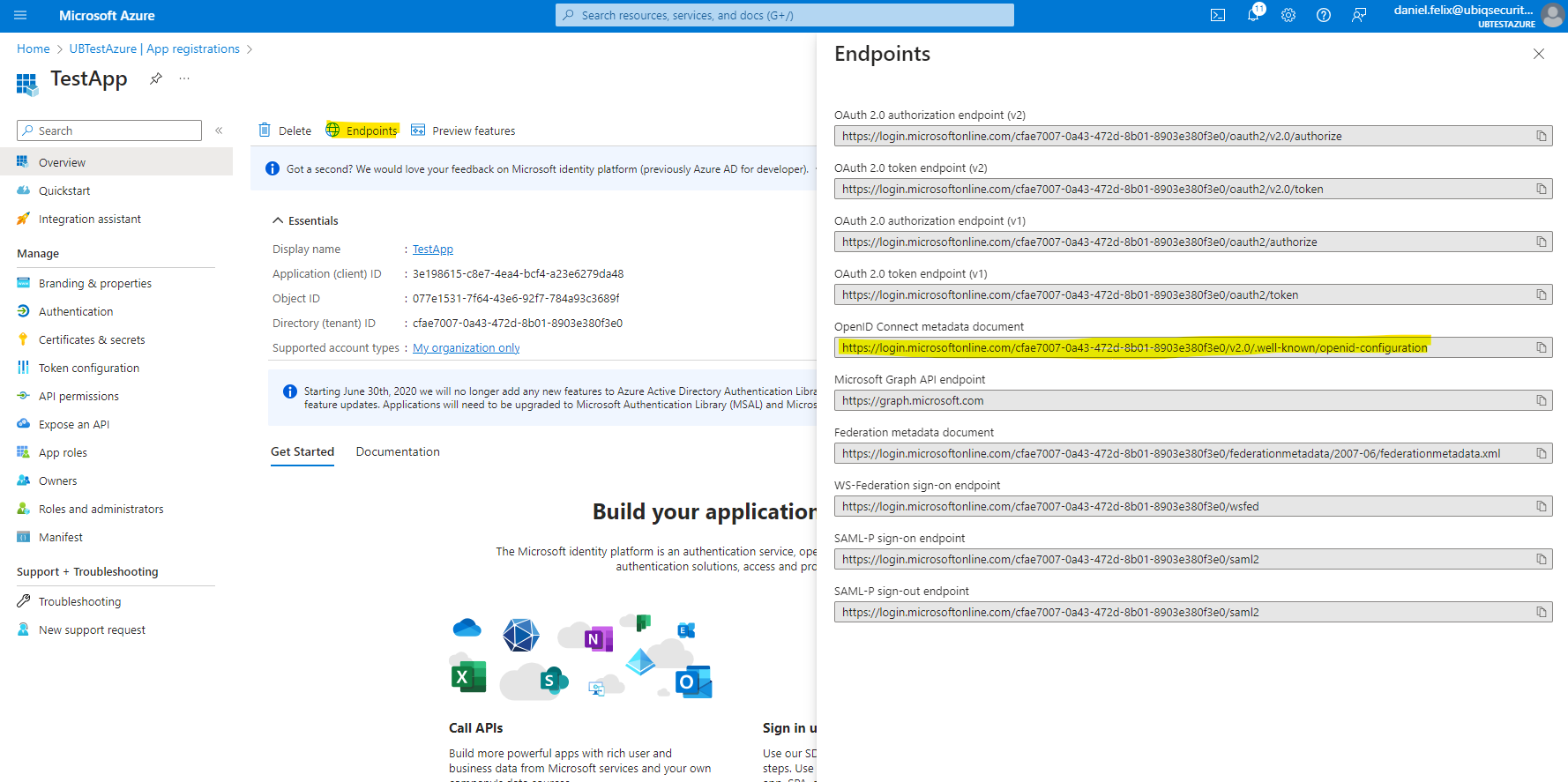Copy SAML-P sign-on endpoint
The width and height of the screenshot is (1568, 782).
click(1542, 559)
